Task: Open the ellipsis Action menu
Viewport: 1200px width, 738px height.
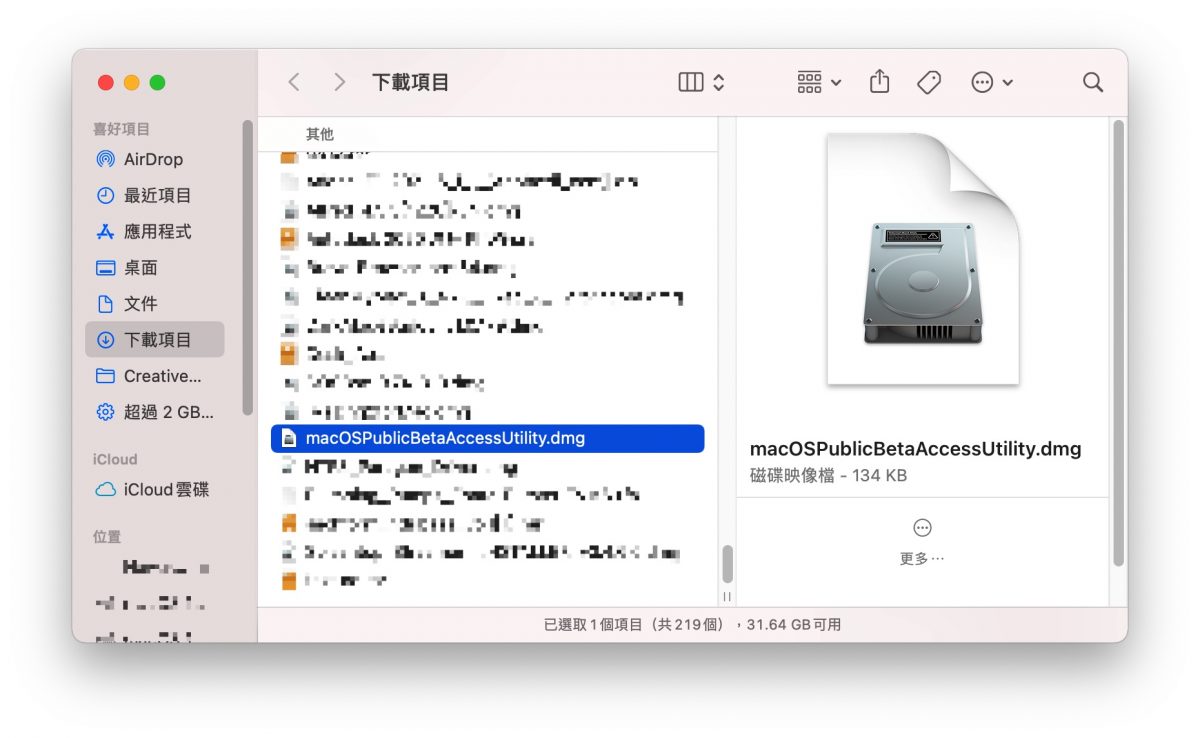Action: point(992,83)
